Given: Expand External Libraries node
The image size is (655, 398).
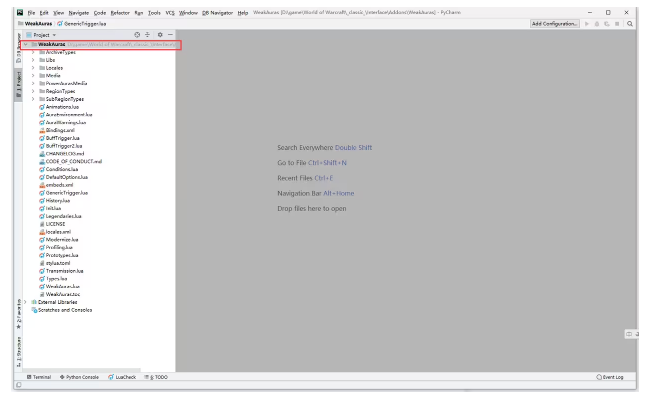Looking at the screenshot, I should [x=25, y=302].
